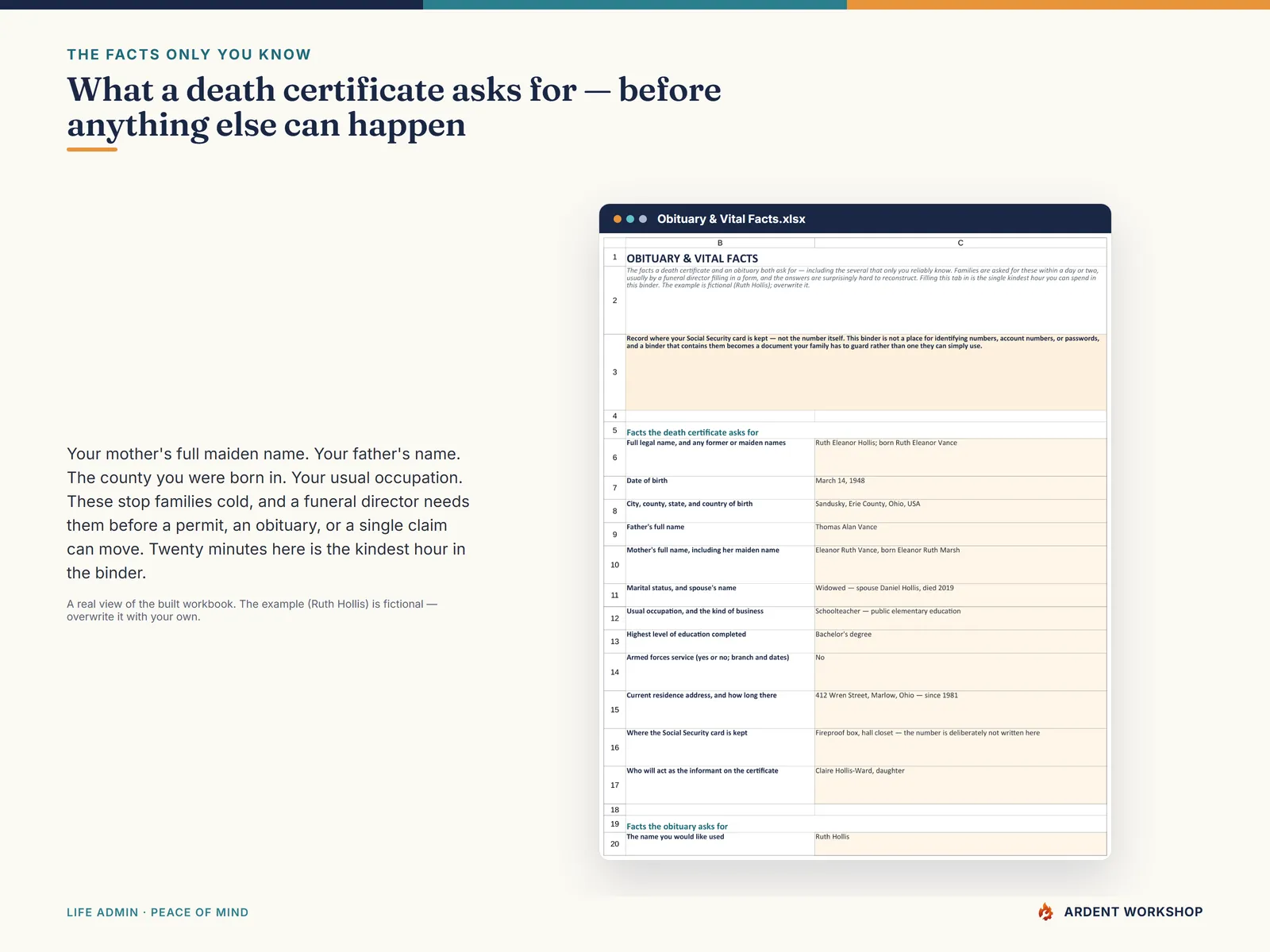Click the Social Security card note in row 3
This screenshot has width=1270, height=952.
click(866, 372)
